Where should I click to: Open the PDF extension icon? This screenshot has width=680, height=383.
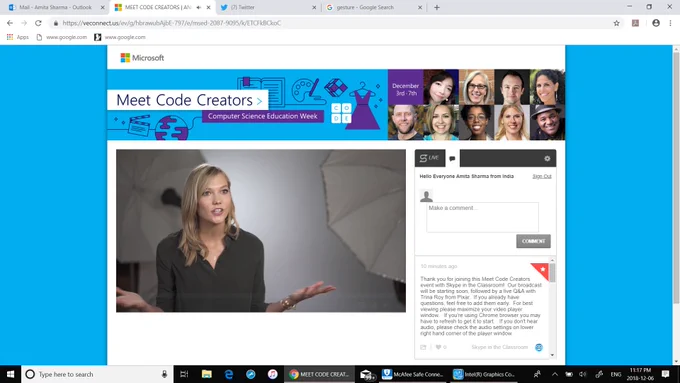635,23
